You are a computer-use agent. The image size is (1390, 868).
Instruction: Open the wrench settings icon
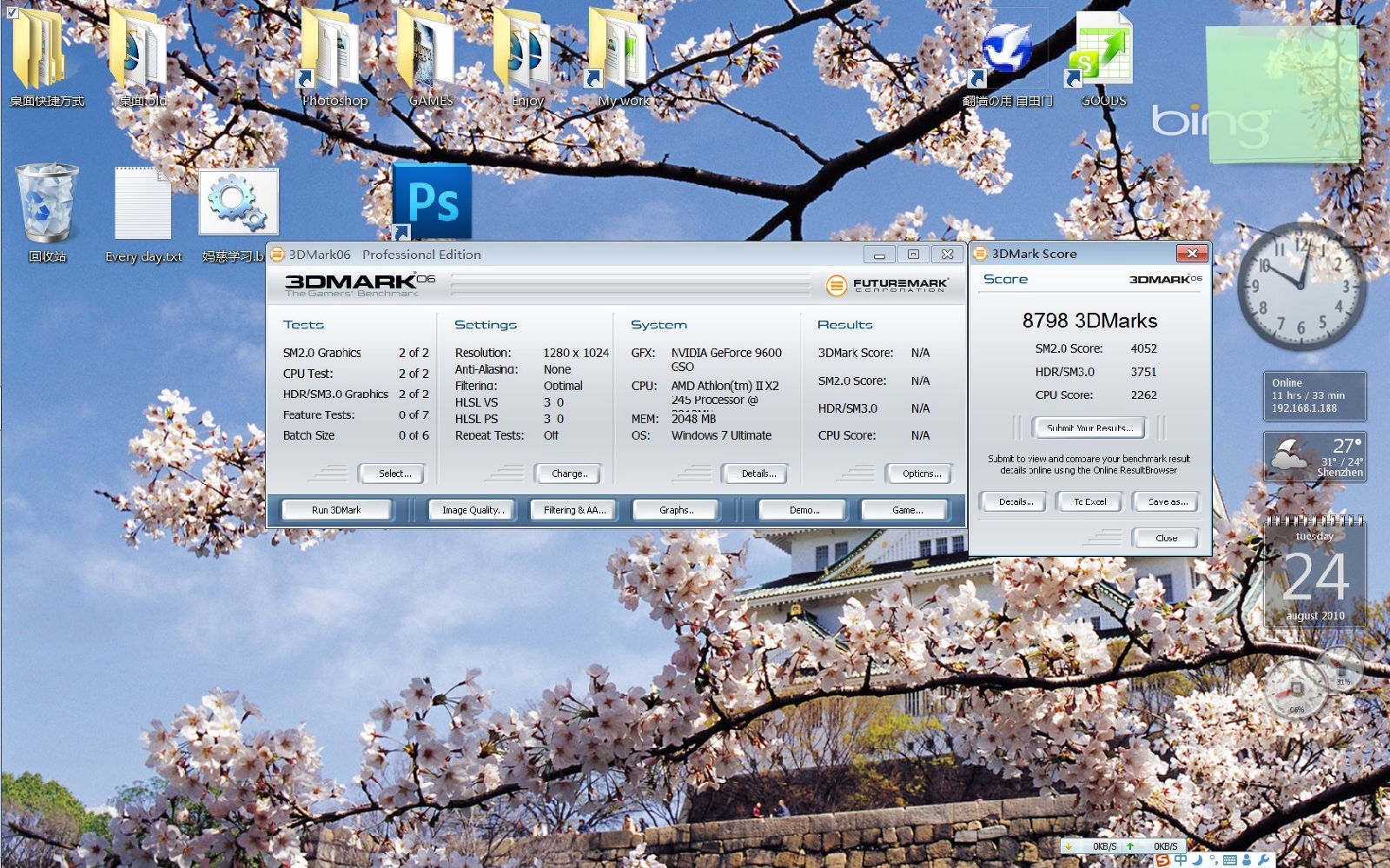point(1263,860)
